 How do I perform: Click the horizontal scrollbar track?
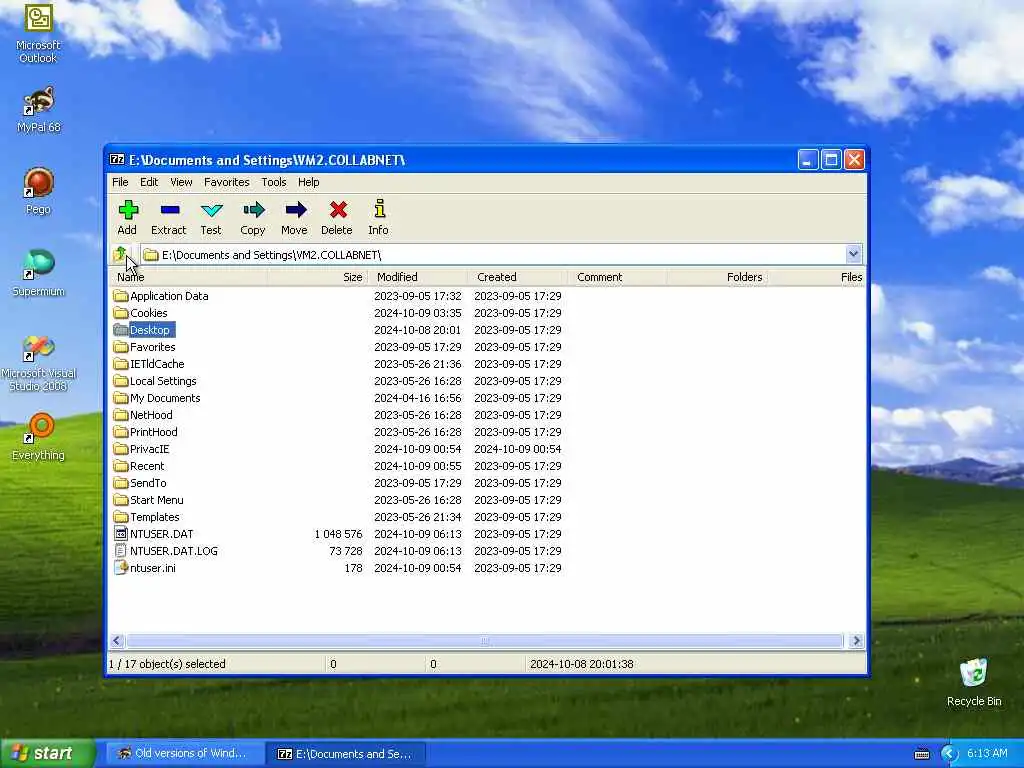click(x=485, y=641)
